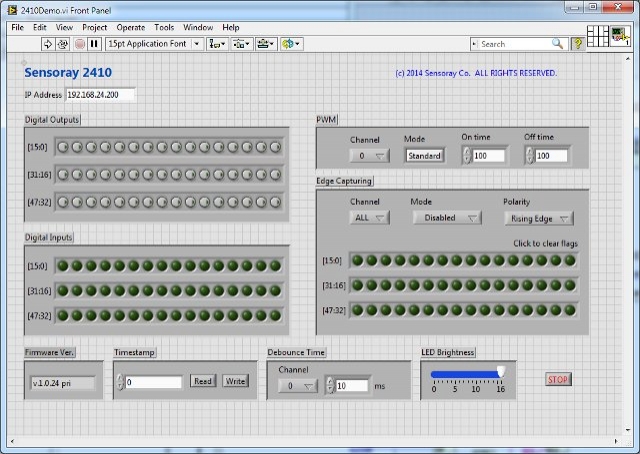Open the Application Font dropdown
The width and height of the screenshot is (640, 454).
(154, 44)
